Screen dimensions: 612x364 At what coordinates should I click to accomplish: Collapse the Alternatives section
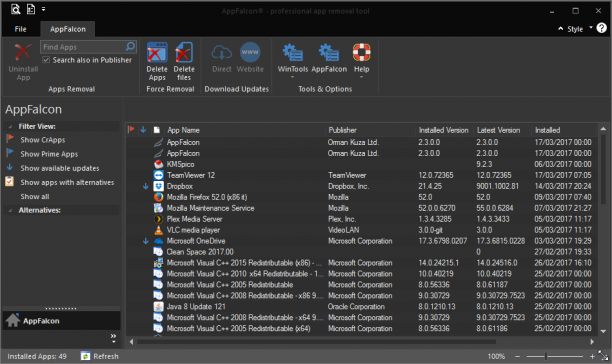[10, 210]
